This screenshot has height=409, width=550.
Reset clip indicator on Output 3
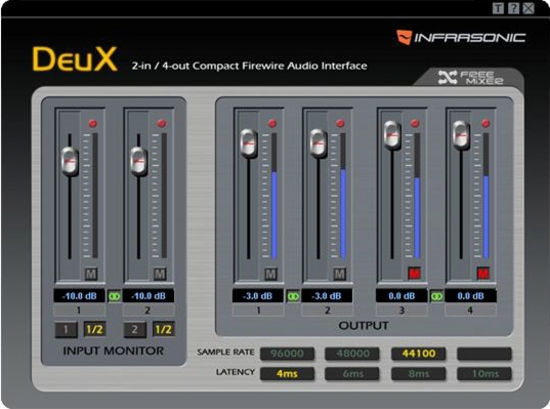[415, 123]
